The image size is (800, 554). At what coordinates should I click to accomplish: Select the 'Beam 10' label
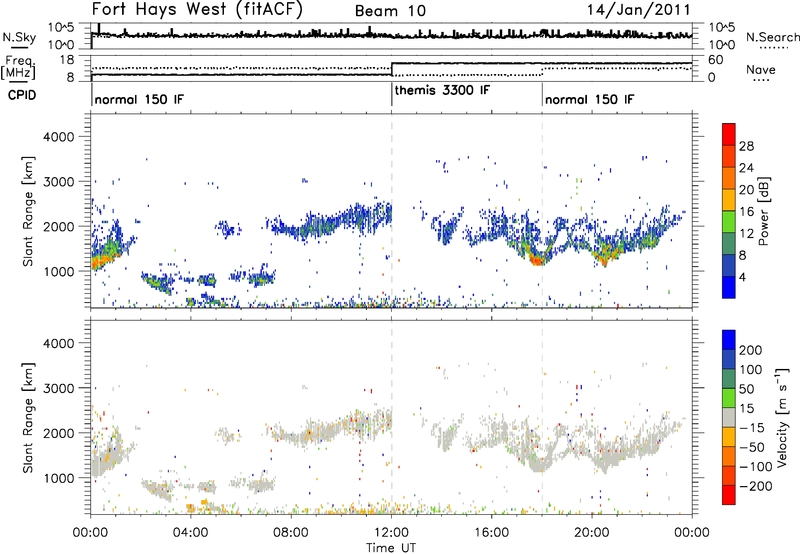[390, 11]
